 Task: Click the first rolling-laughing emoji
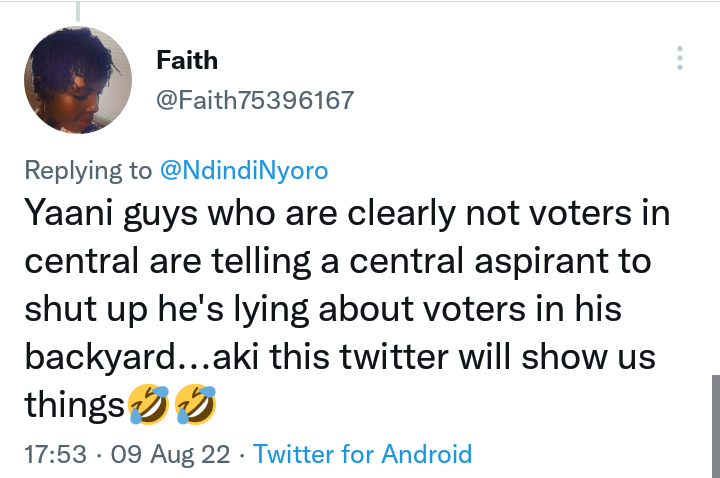pos(149,404)
